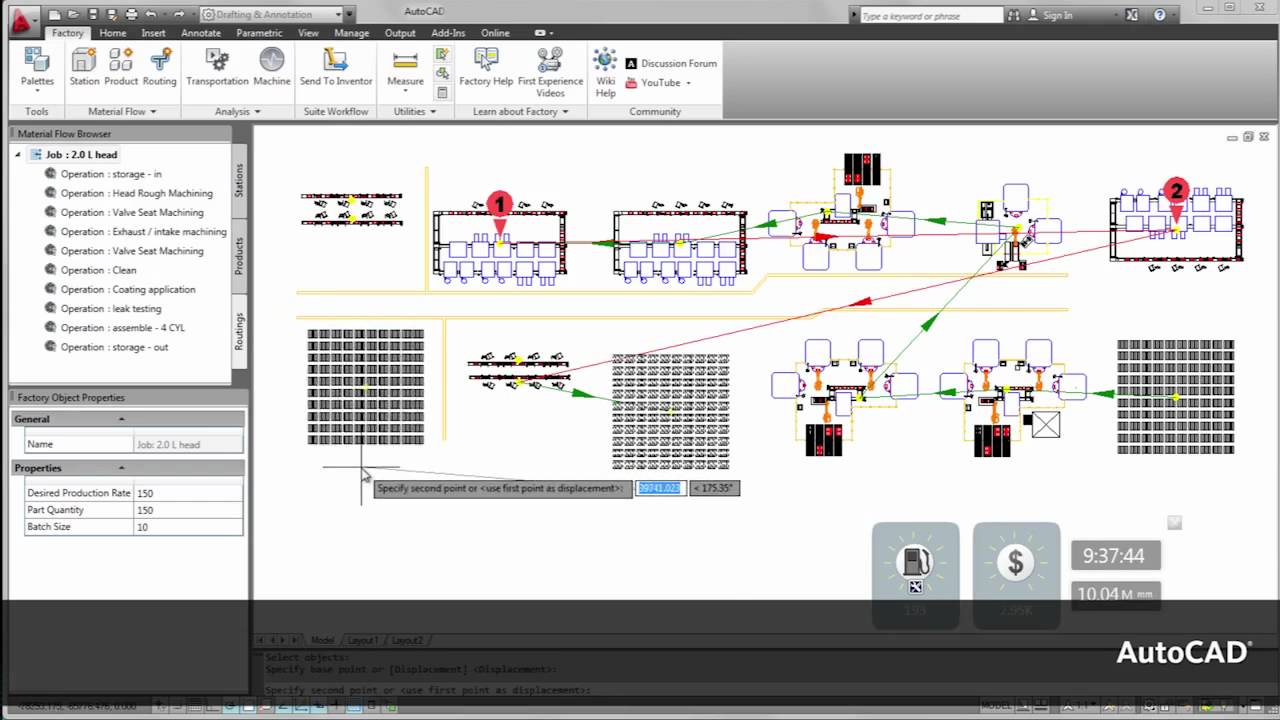Open the Discussion Forum link
The height and width of the screenshot is (720, 1280).
click(671, 63)
